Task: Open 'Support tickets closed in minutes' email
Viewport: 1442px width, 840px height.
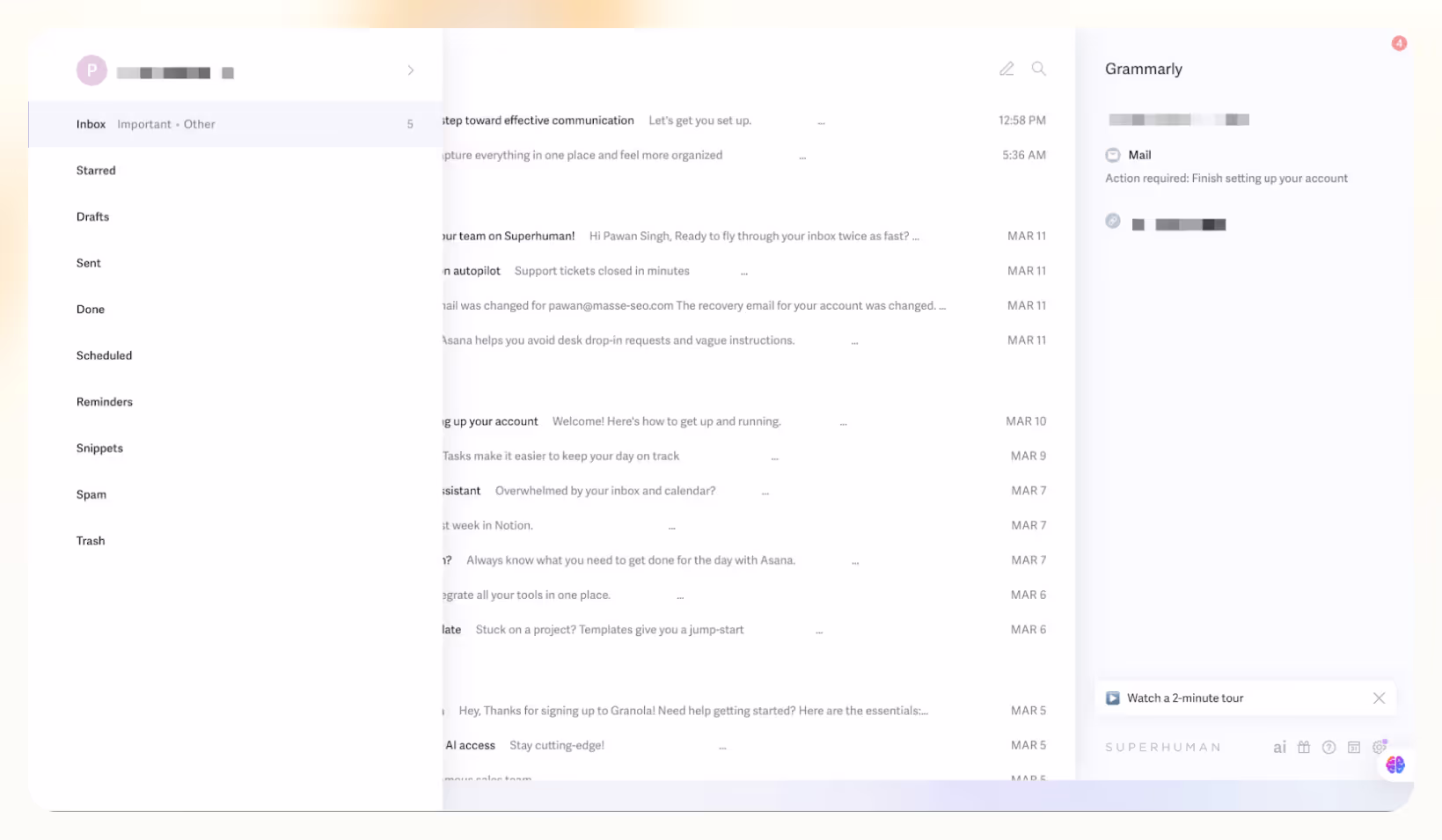Action: point(744,271)
